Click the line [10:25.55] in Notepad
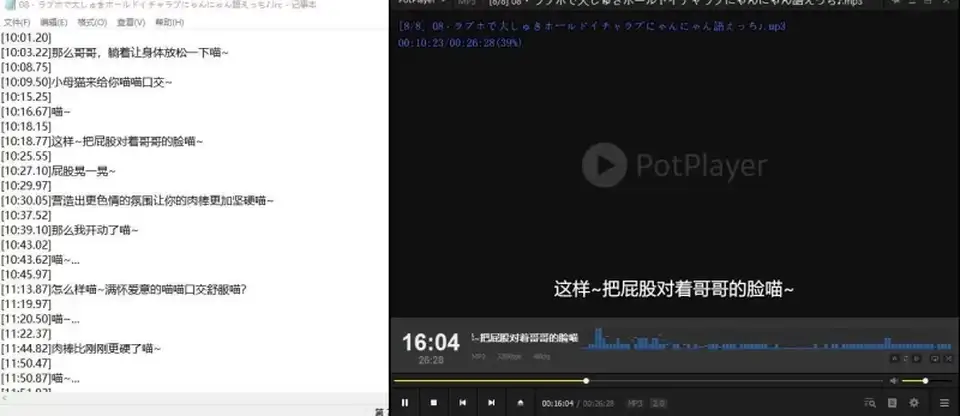 26,156
